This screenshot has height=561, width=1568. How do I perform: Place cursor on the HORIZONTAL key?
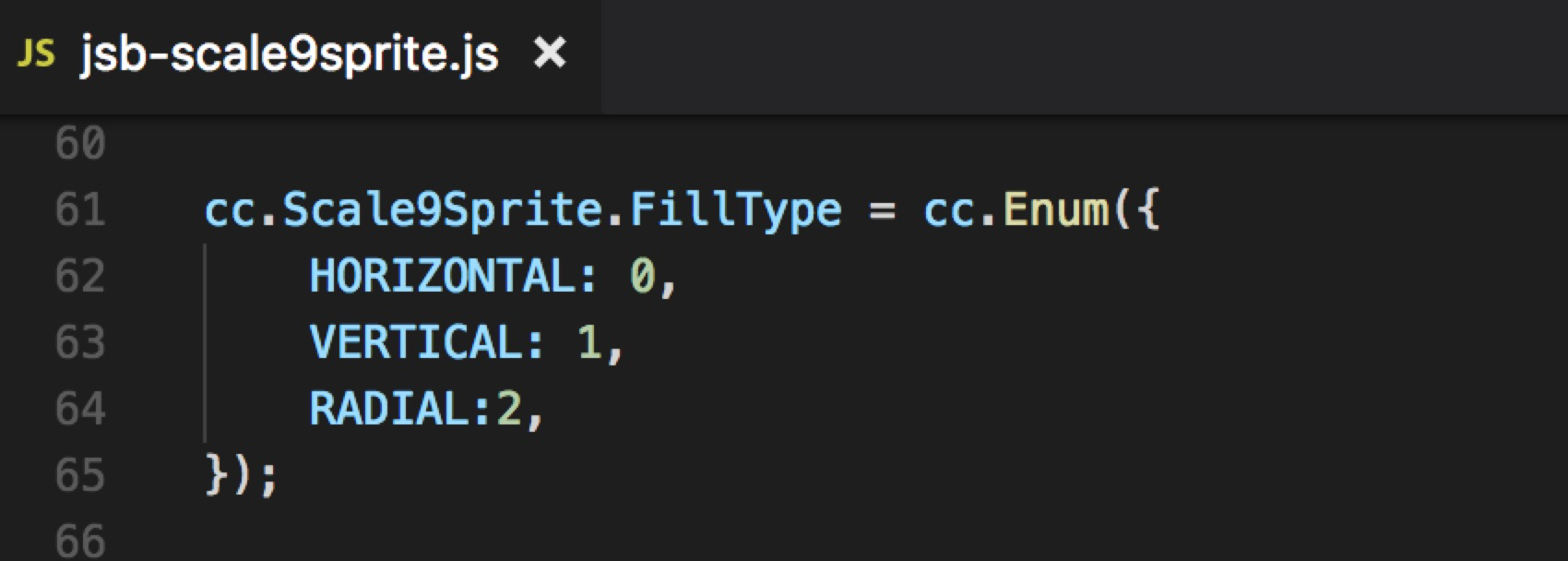point(443,277)
